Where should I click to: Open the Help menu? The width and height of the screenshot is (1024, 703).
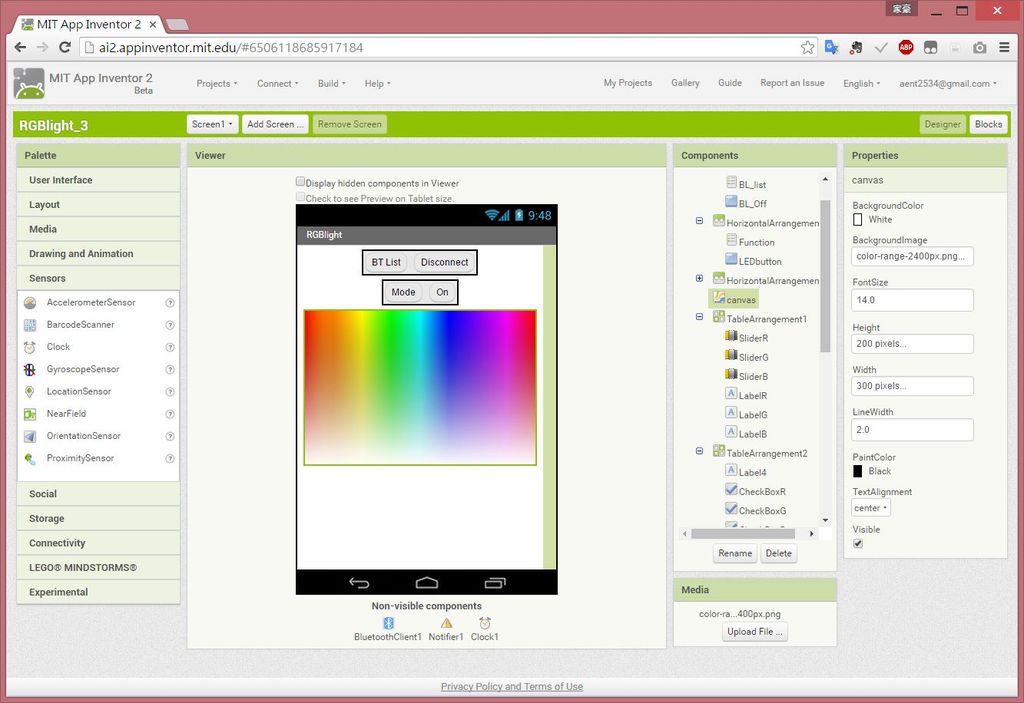[x=377, y=83]
